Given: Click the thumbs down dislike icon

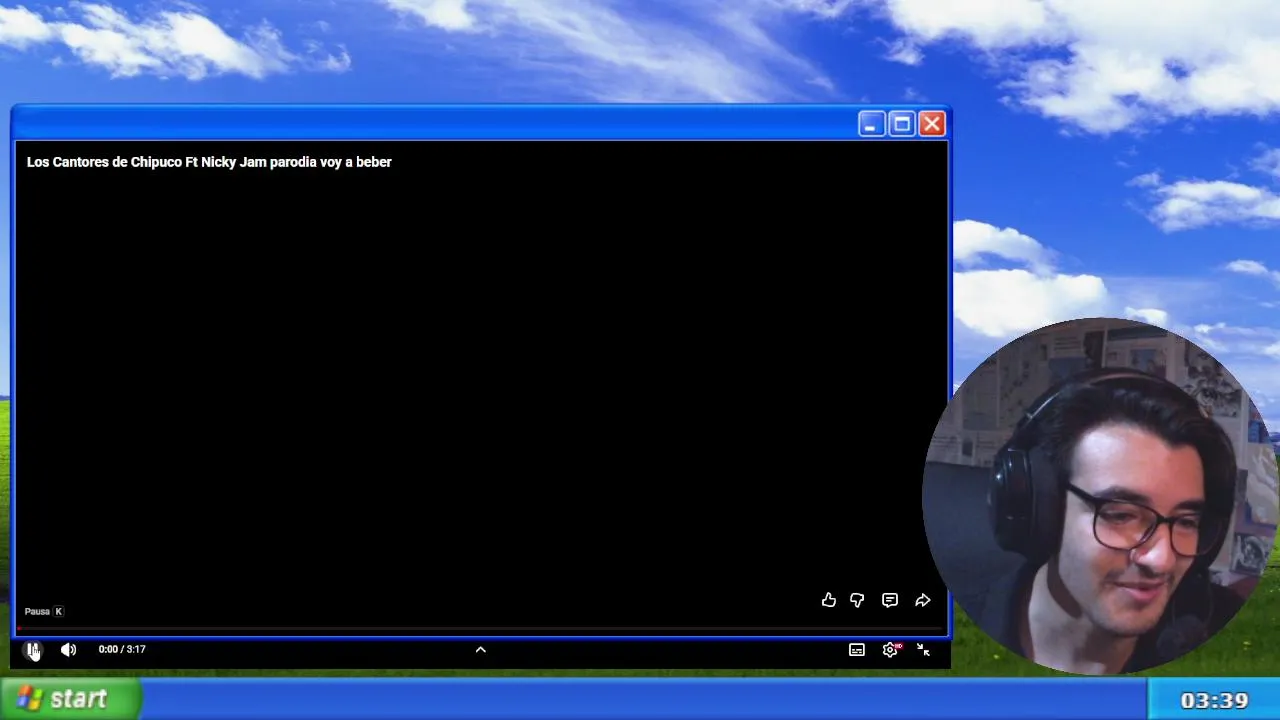Looking at the screenshot, I should click(x=857, y=600).
